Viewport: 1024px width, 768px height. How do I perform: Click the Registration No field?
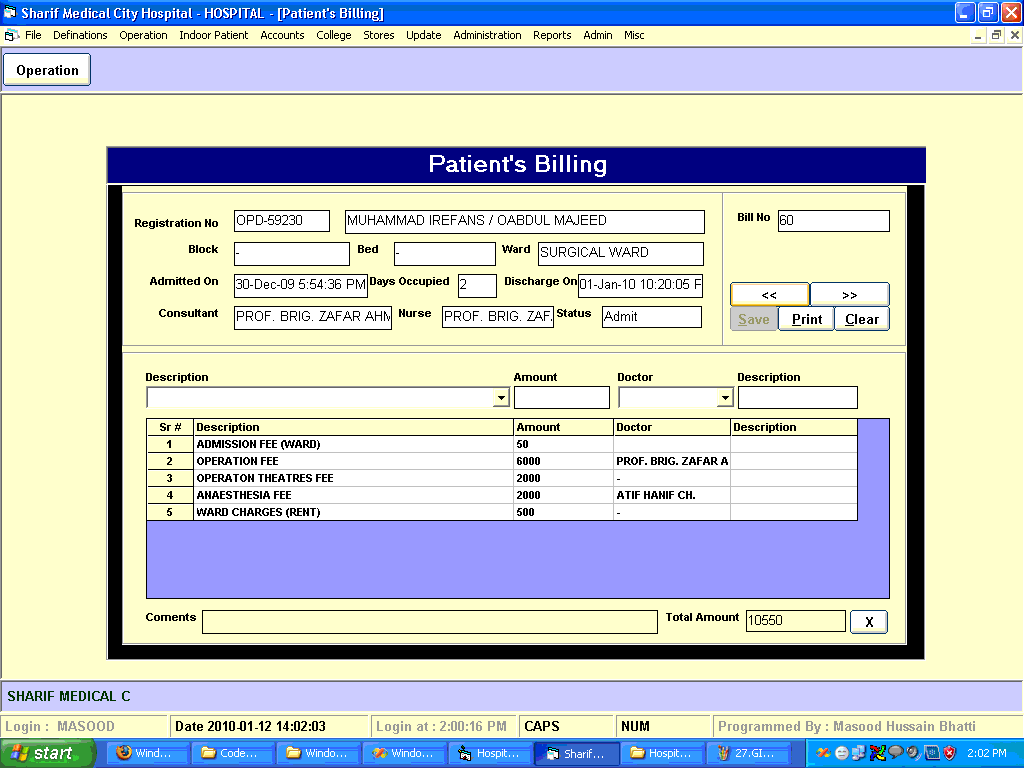click(281, 221)
